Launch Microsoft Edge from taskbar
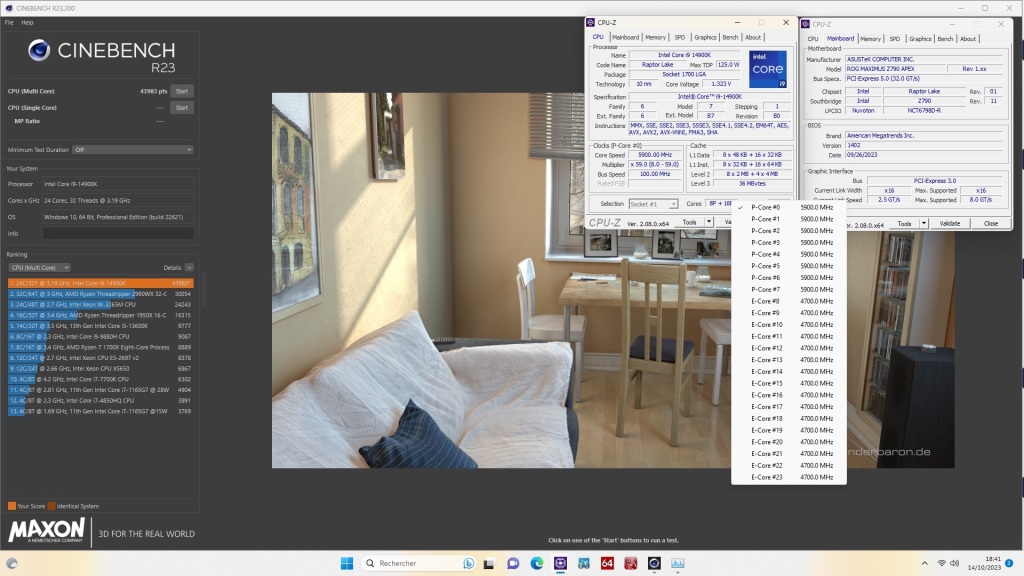1024x576 pixels. coord(537,563)
